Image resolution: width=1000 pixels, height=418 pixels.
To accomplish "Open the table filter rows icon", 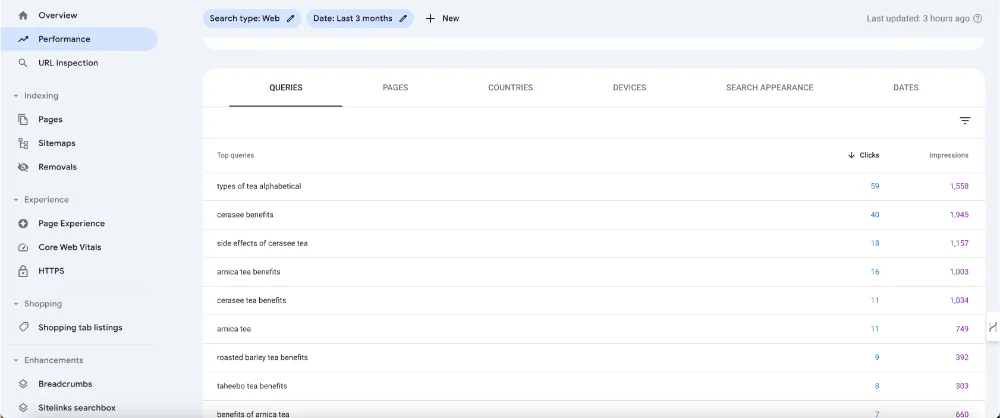I will point(965,121).
